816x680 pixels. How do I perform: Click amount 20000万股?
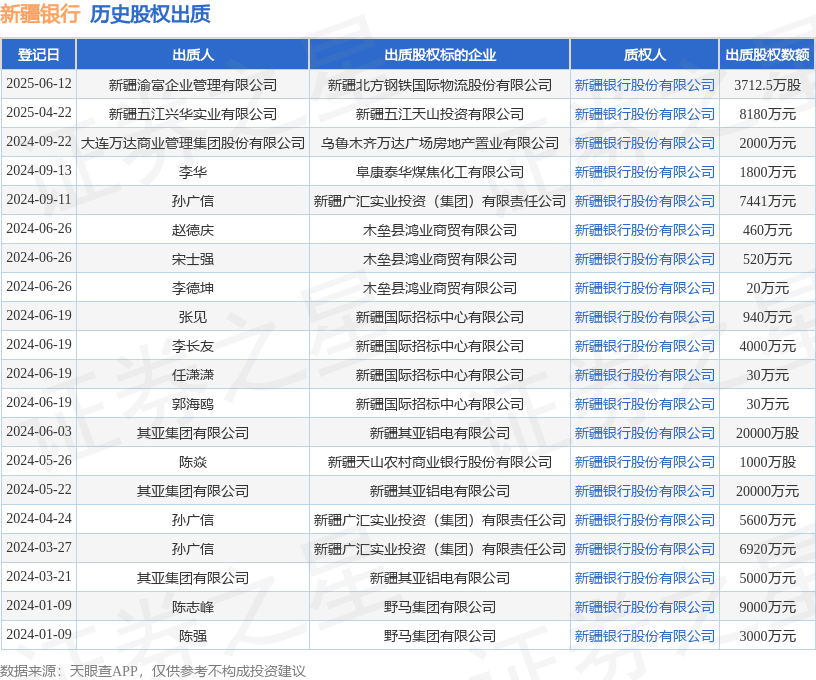[x=768, y=433]
